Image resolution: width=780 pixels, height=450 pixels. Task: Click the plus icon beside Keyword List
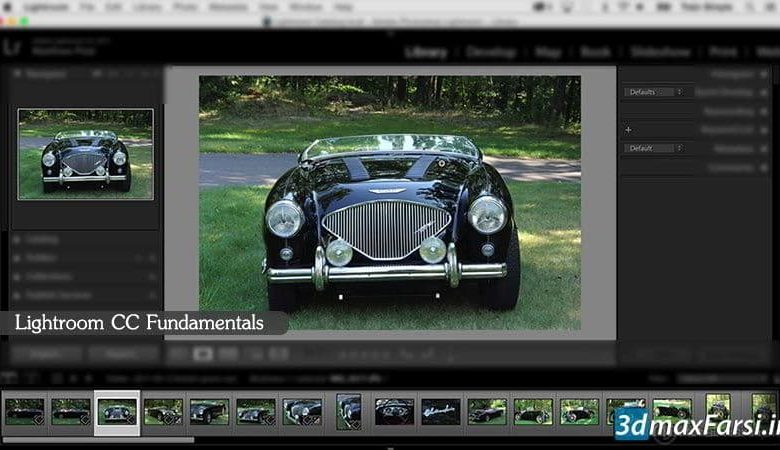tap(628, 130)
